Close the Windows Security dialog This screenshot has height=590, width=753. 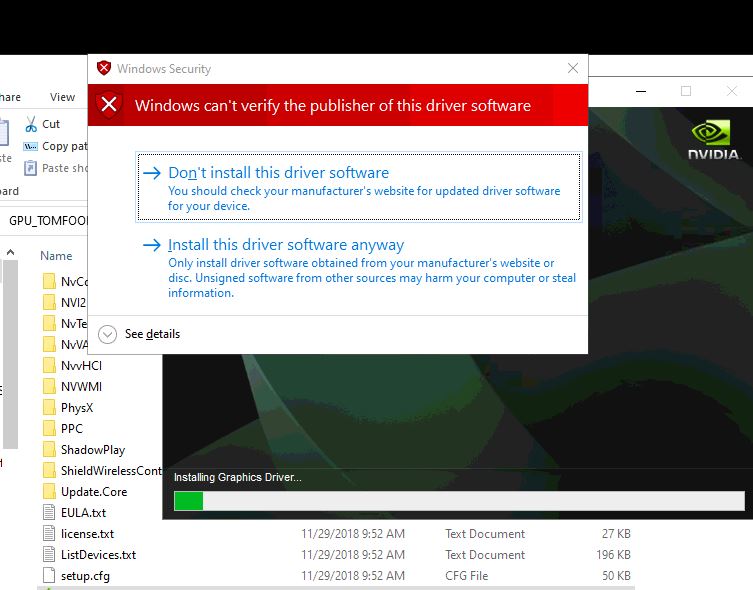tap(572, 68)
